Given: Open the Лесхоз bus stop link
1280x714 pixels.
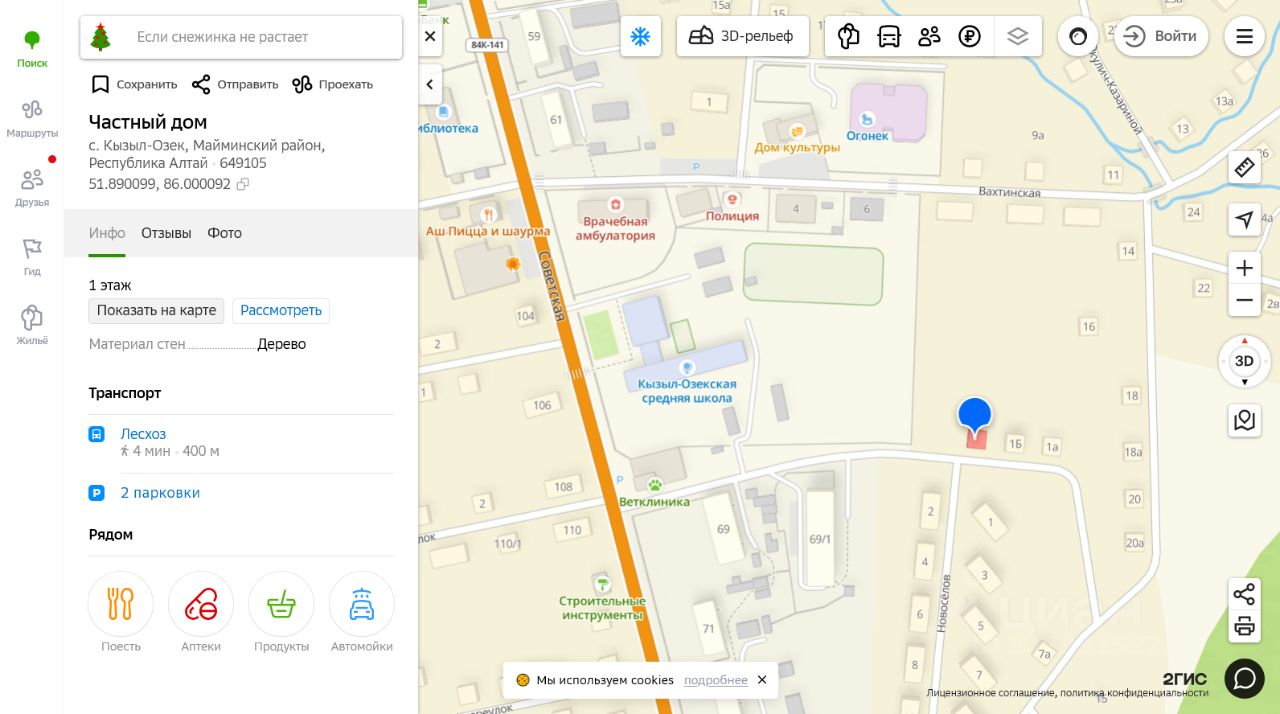Looking at the screenshot, I should 143,434.
